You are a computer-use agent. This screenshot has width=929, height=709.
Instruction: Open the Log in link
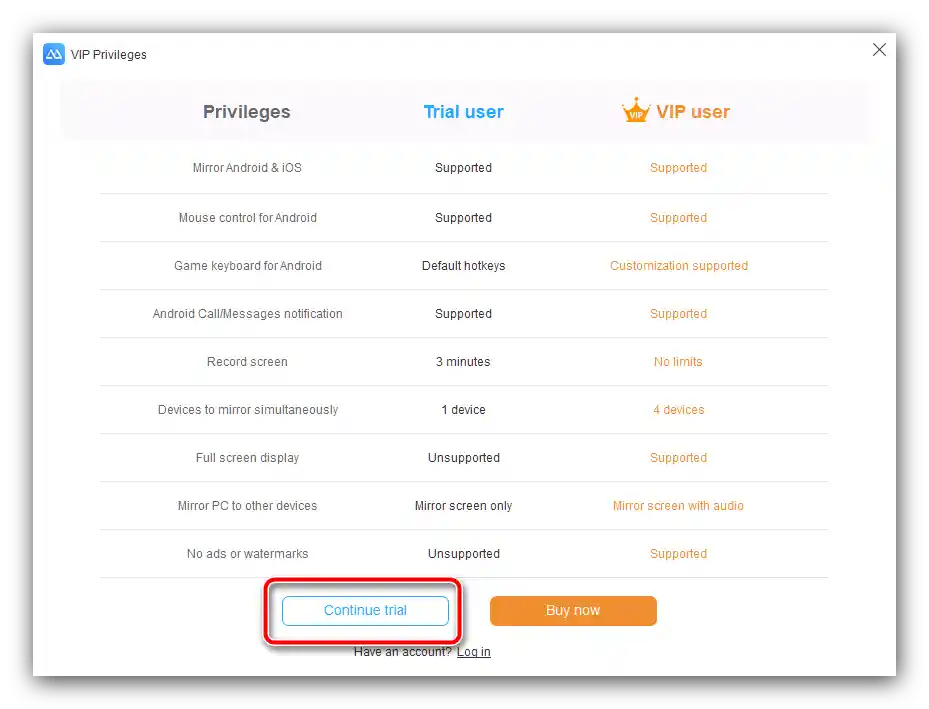pyautogui.click(x=473, y=652)
